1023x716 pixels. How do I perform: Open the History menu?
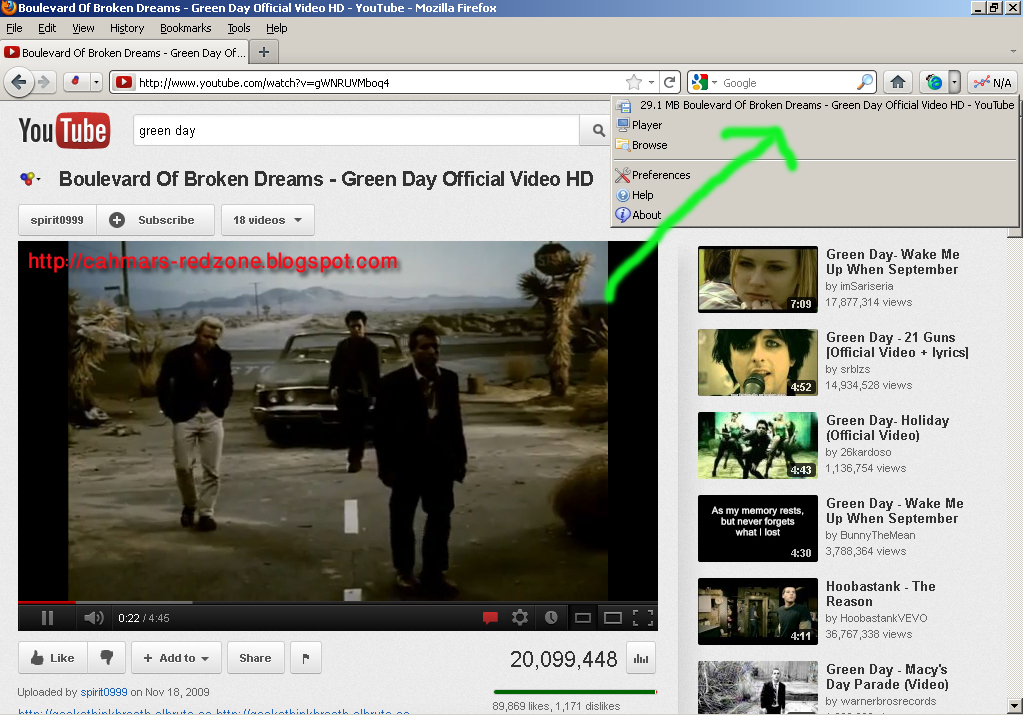(x=127, y=28)
